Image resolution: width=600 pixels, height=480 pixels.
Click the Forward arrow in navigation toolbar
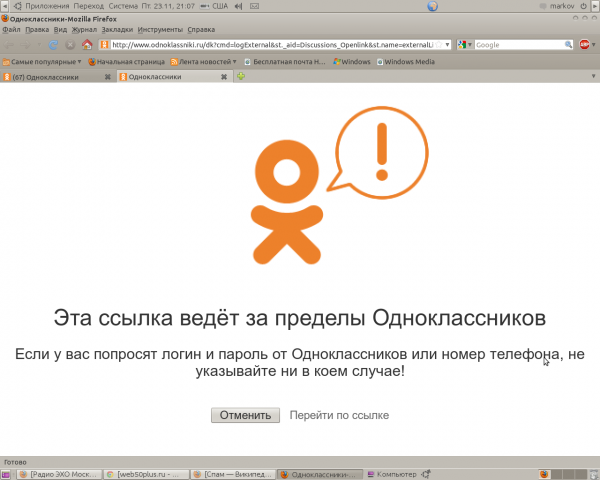click(x=25, y=45)
